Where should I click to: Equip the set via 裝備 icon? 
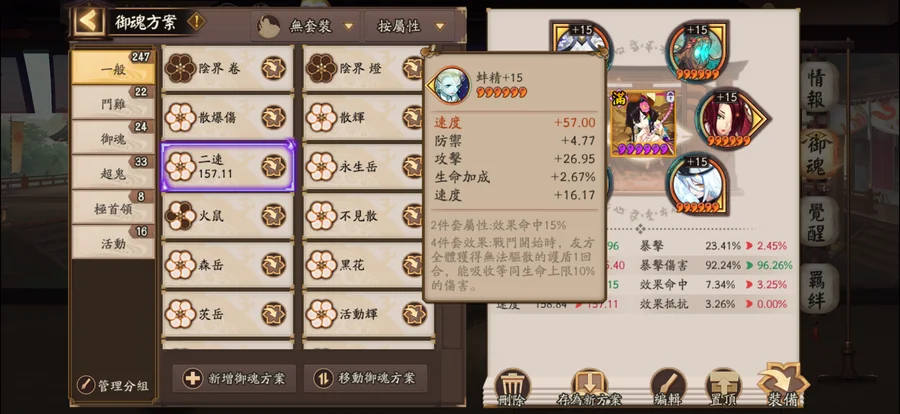pyautogui.click(x=783, y=385)
